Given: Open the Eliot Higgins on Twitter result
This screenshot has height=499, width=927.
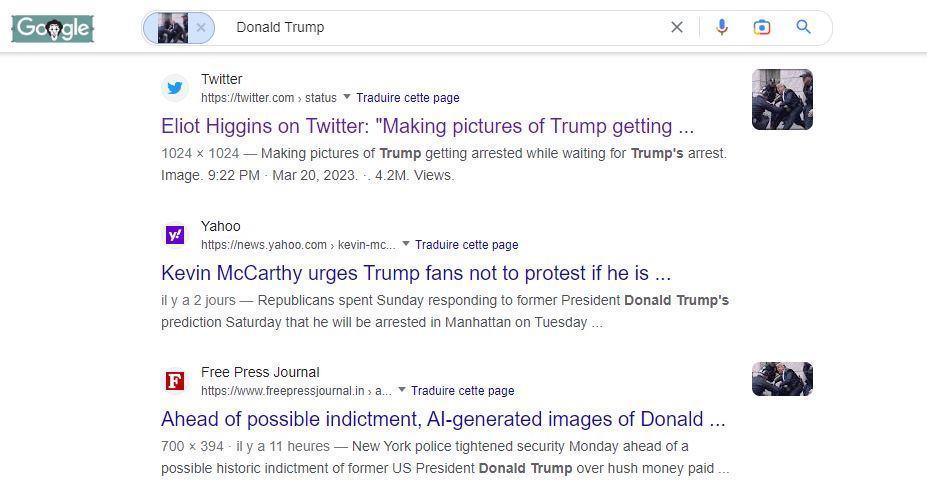Looking at the screenshot, I should [x=427, y=127].
